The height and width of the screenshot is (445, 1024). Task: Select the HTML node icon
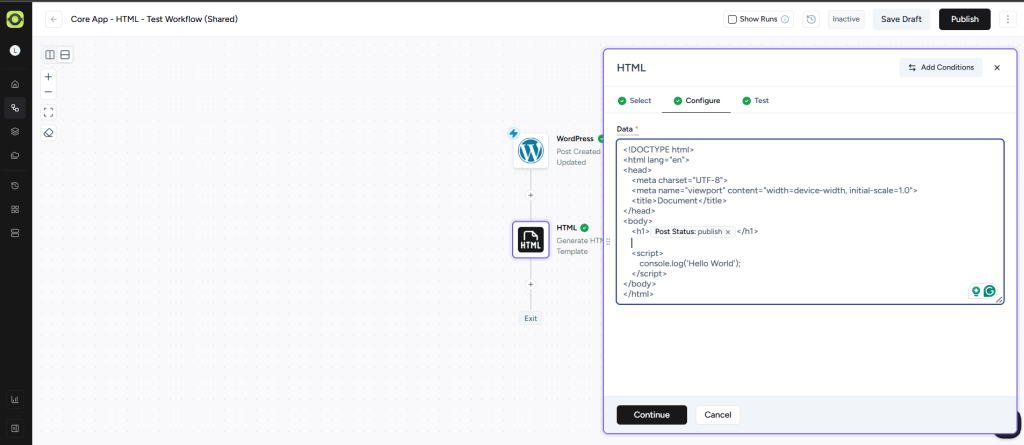[530, 240]
